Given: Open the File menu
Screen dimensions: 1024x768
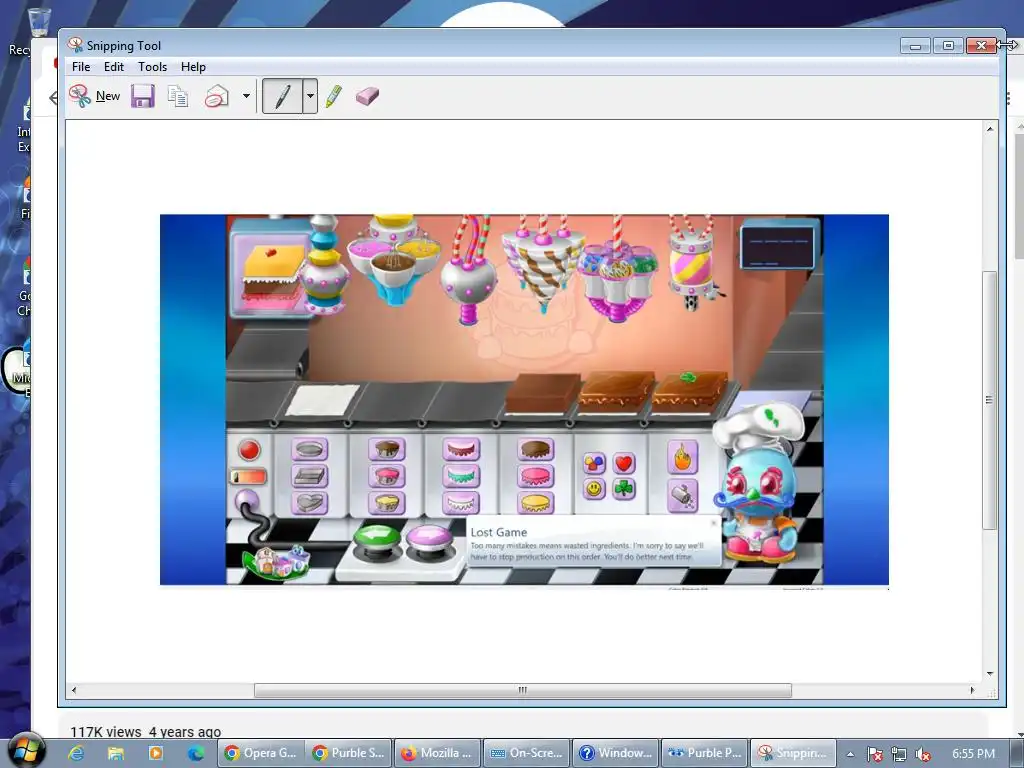Looking at the screenshot, I should click(81, 67).
